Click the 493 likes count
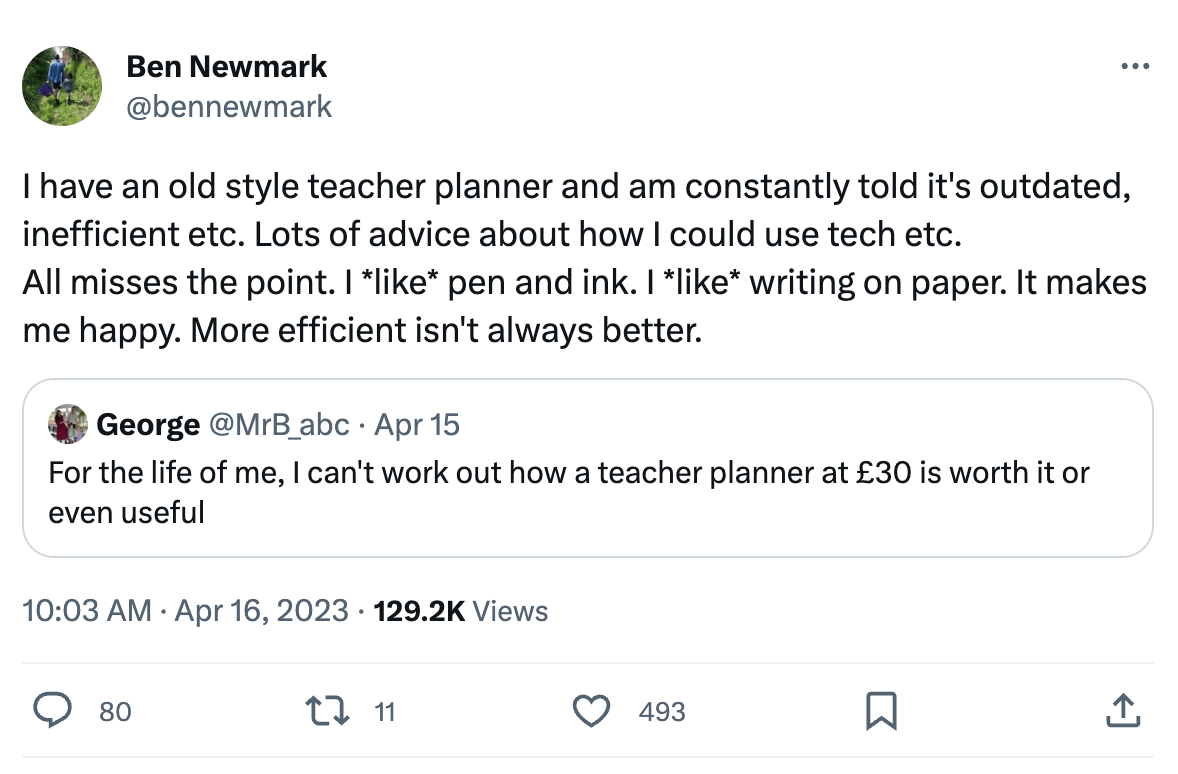This screenshot has width=1178, height=774. 662,712
